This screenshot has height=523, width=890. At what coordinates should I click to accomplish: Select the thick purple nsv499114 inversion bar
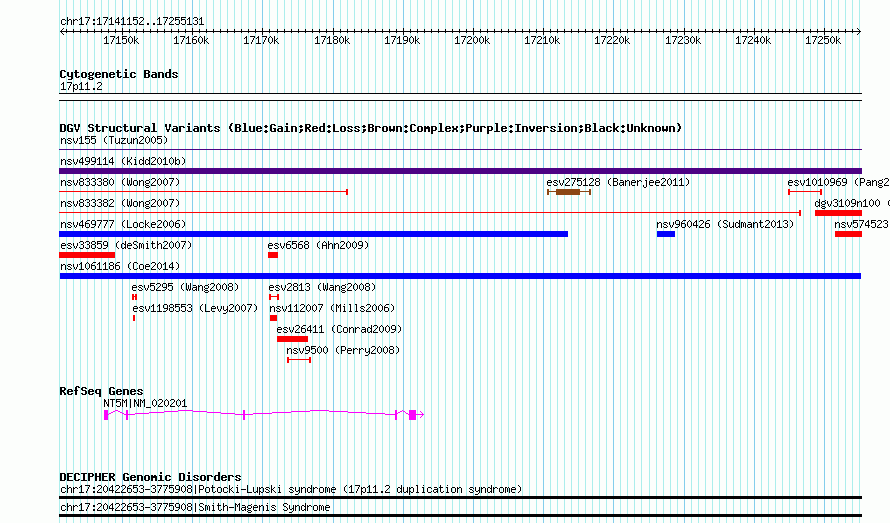pos(460,171)
